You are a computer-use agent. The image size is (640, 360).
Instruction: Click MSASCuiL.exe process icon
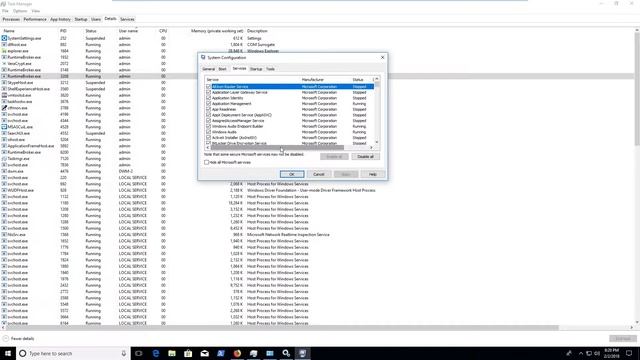(4, 127)
